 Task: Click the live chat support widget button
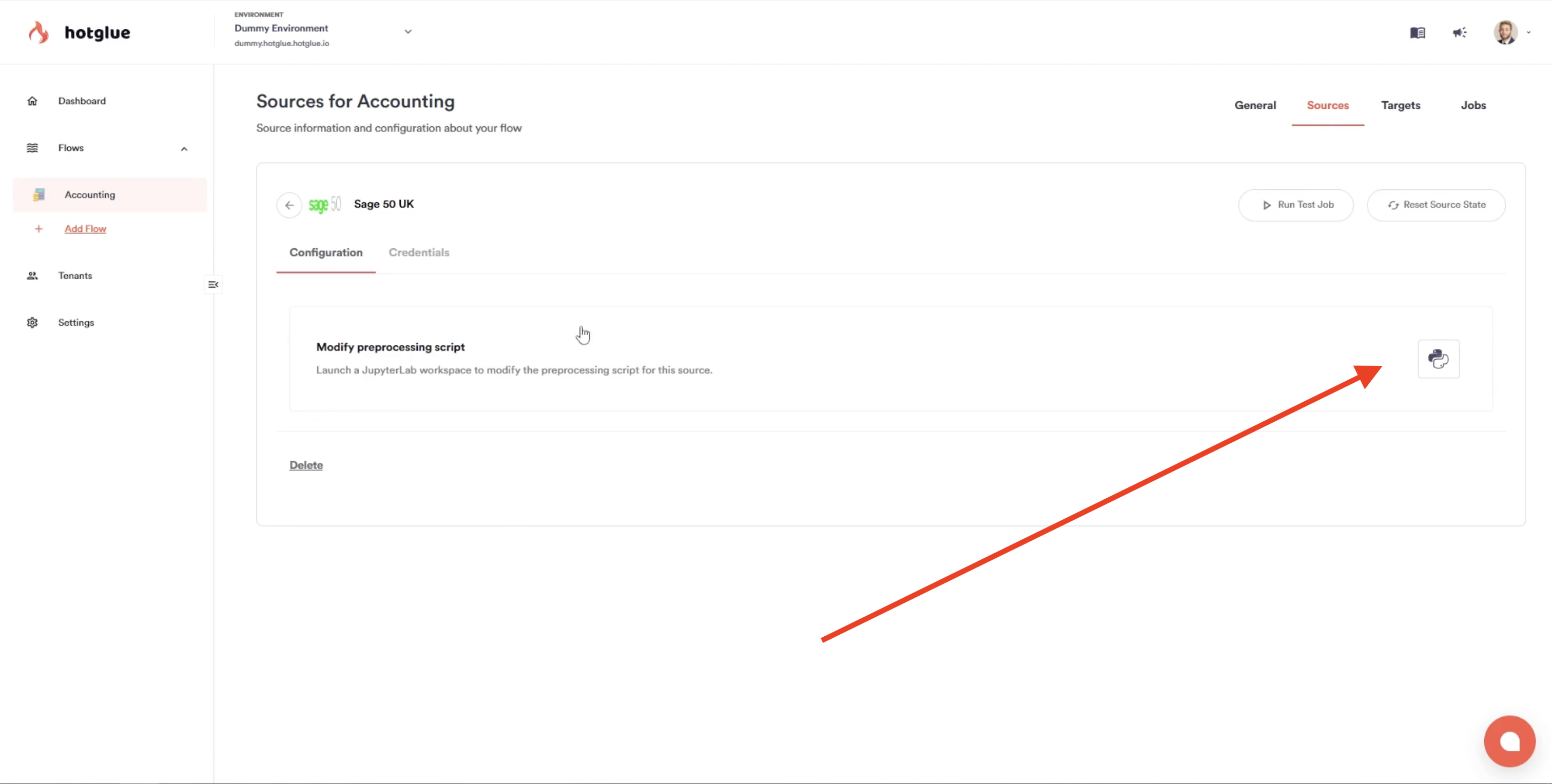pyautogui.click(x=1510, y=741)
